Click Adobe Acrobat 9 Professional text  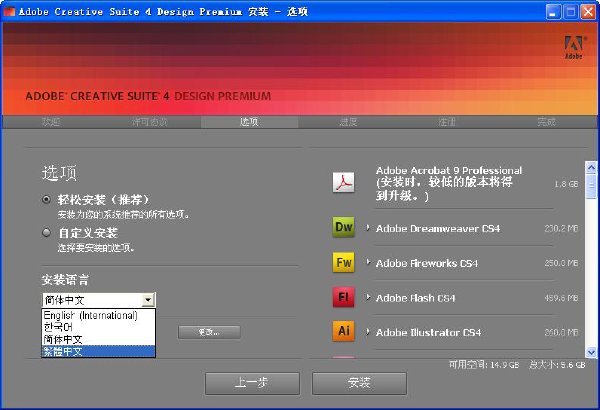[x=449, y=170]
